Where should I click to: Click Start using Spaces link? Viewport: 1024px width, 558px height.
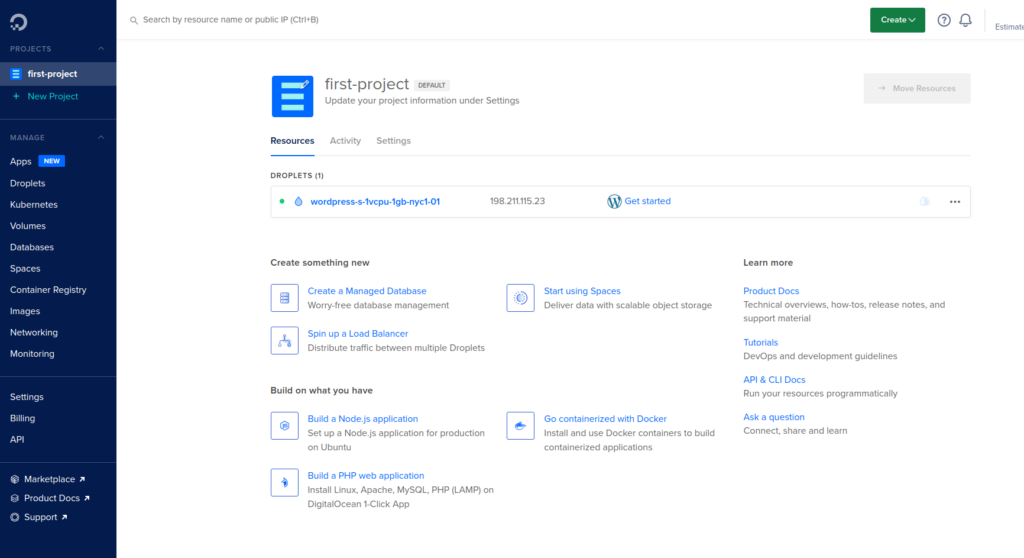pyautogui.click(x=582, y=291)
